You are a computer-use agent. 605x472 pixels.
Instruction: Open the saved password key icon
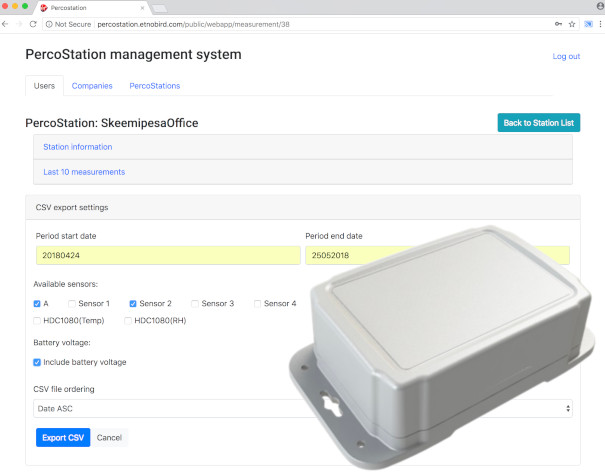[558, 23]
